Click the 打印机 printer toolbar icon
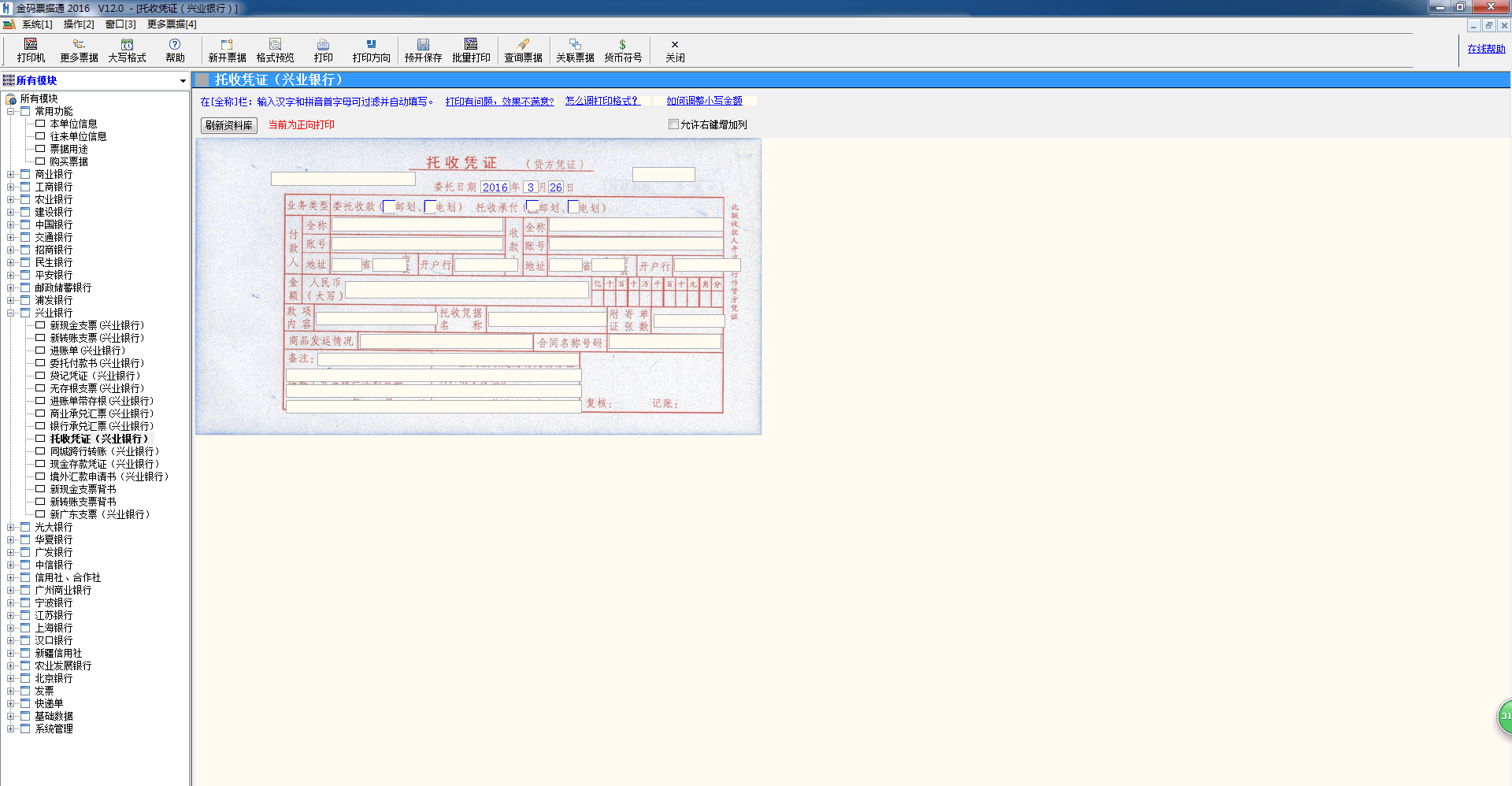This screenshot has height=786, width=1512. click(31, 50)
